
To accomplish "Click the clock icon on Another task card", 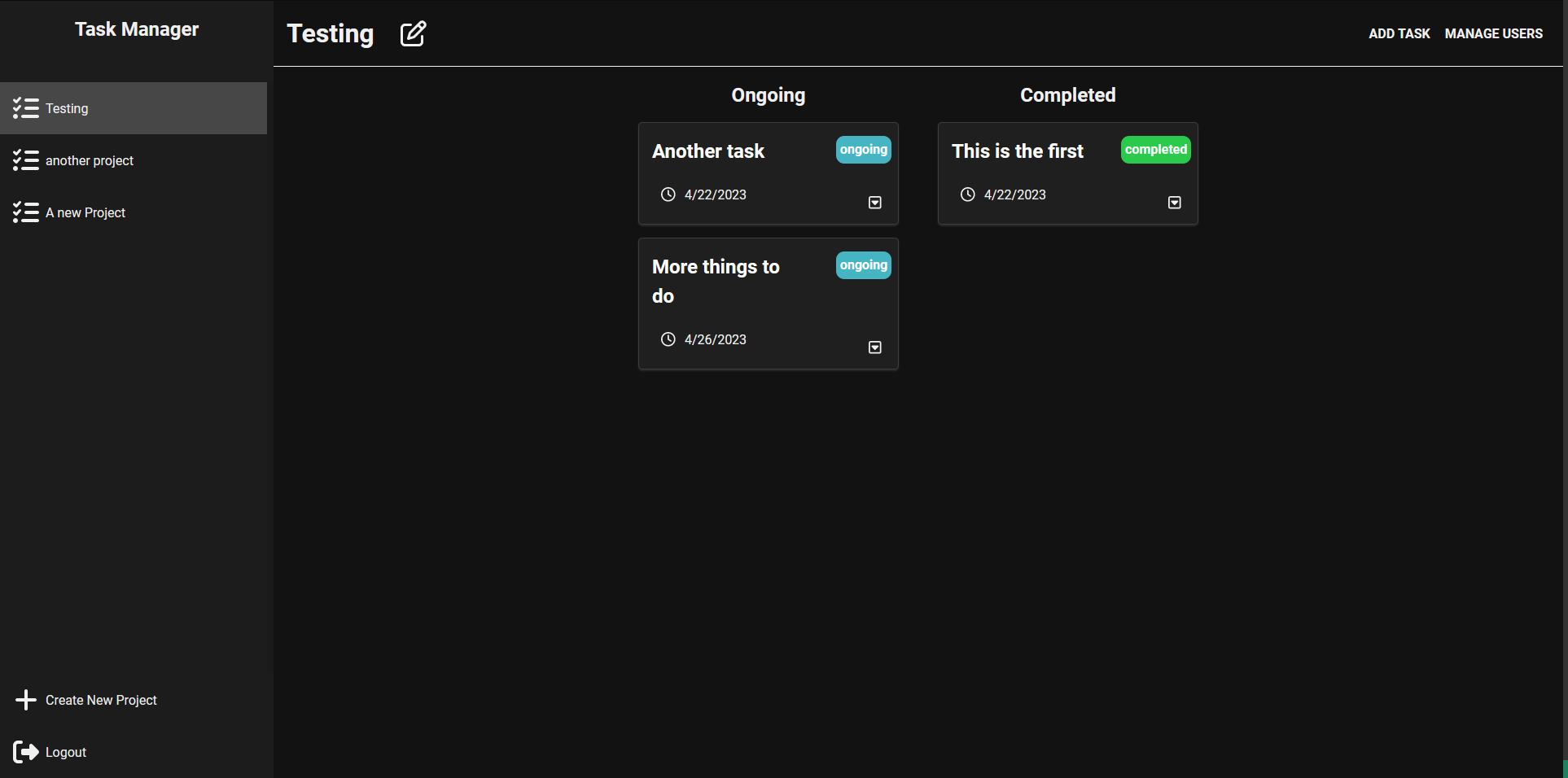I will pyautogui.click(x=668, y=194).
